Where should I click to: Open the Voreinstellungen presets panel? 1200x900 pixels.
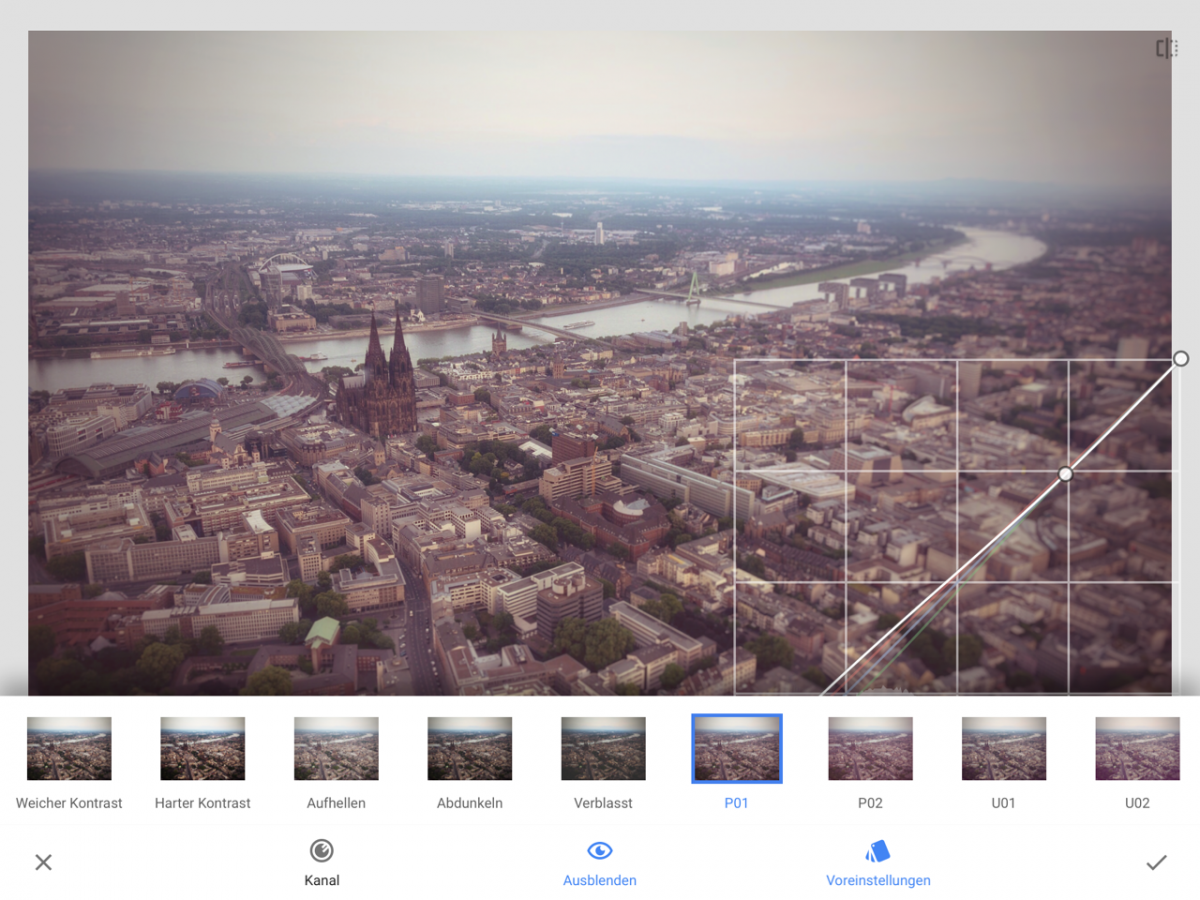coord(878,863)
